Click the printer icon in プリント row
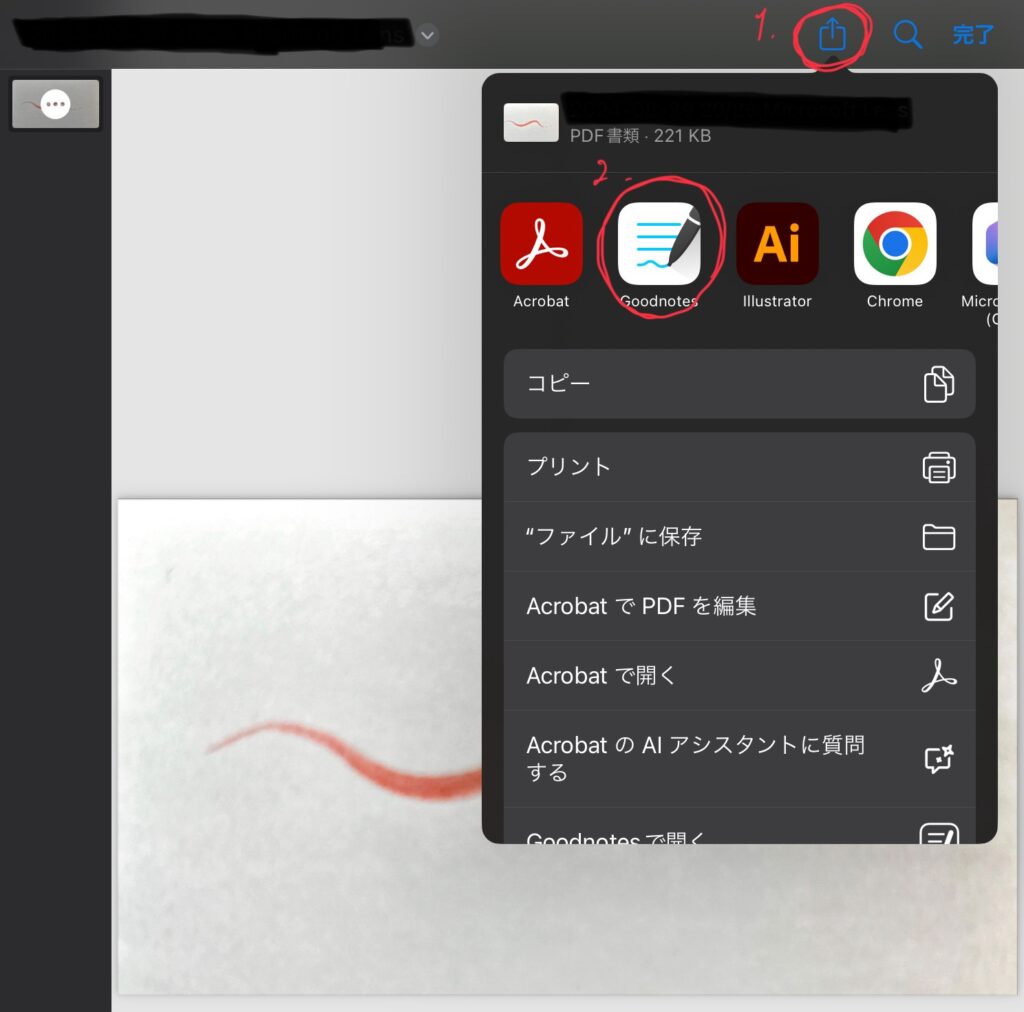 [x=938, y=467]
